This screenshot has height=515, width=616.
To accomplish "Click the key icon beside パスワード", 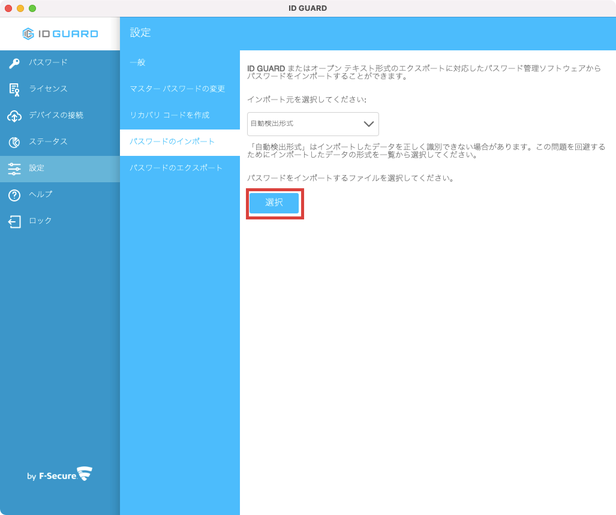I will [15, 63].
